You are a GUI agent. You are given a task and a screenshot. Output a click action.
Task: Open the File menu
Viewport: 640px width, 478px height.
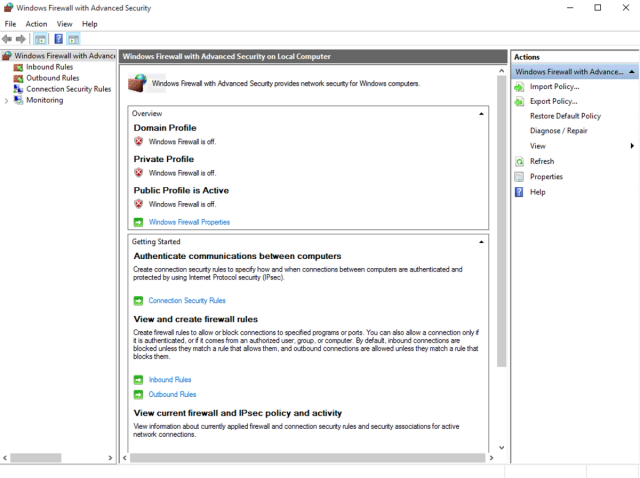tap(10, 24)
